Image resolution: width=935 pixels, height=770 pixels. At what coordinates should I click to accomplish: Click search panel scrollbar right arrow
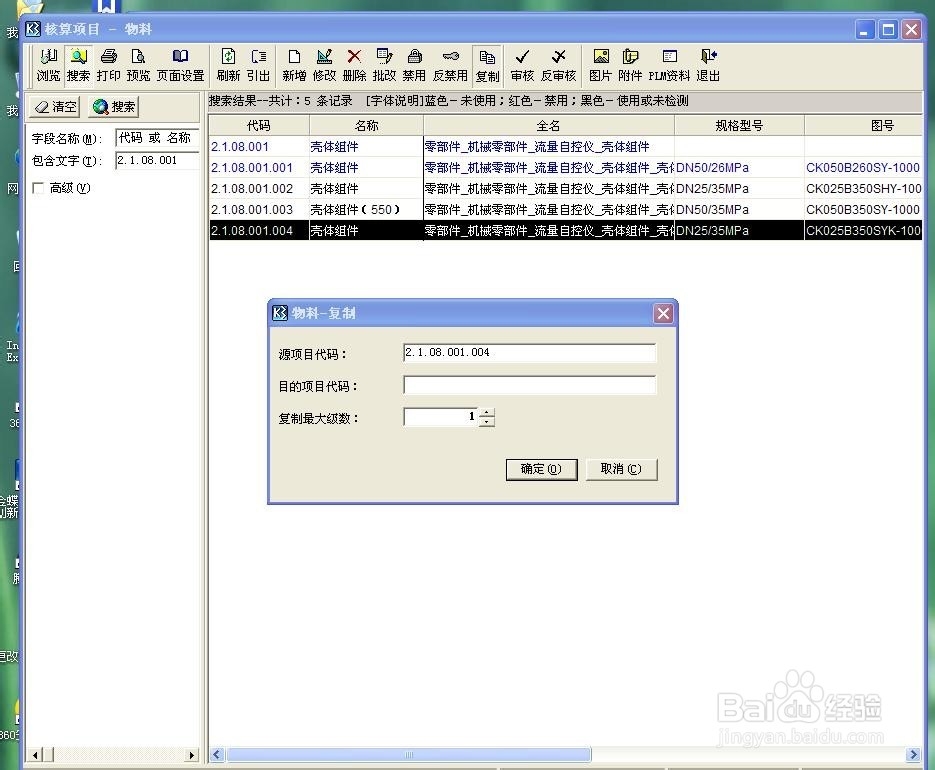(191, 755)
